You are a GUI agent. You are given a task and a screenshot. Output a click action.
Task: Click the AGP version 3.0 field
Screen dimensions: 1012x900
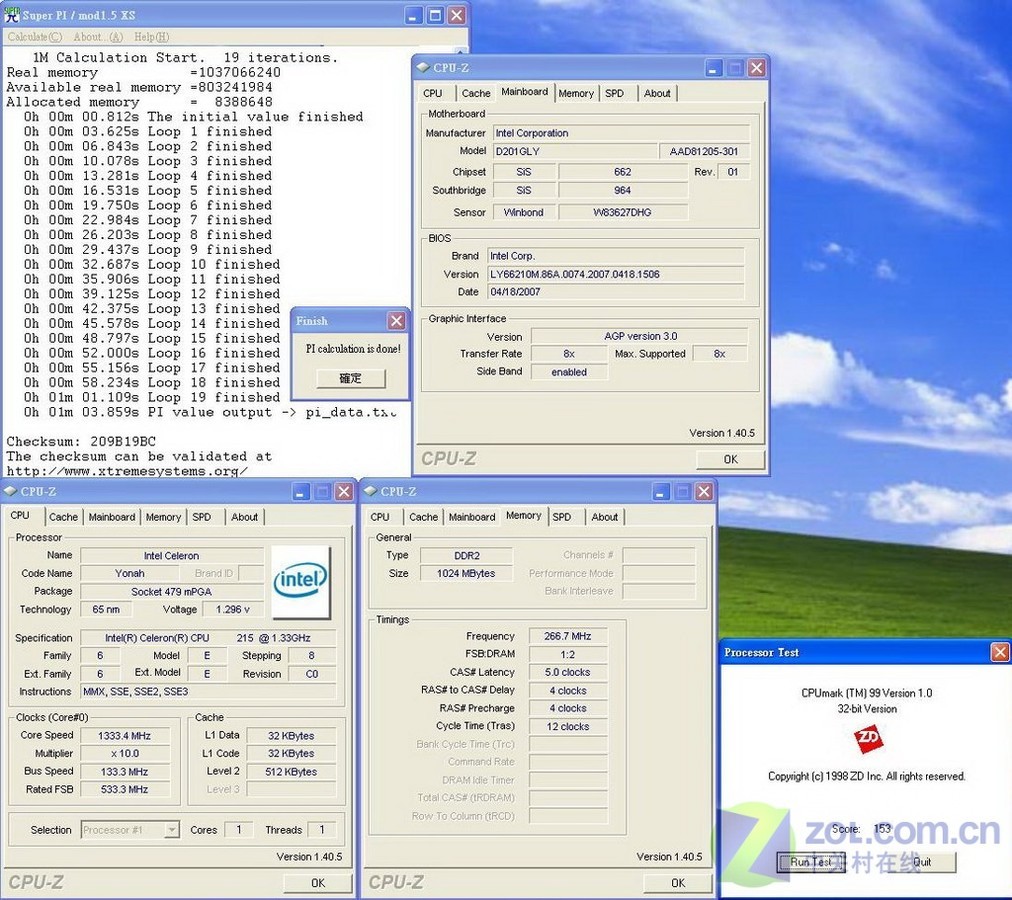(640, 336)
